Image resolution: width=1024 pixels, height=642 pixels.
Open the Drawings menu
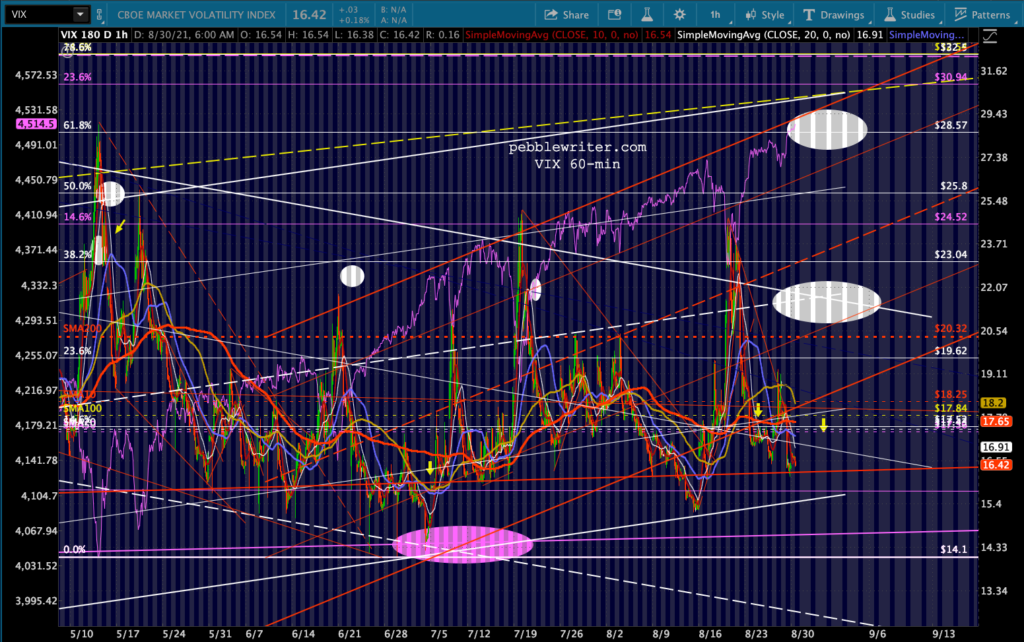(833, 14)
